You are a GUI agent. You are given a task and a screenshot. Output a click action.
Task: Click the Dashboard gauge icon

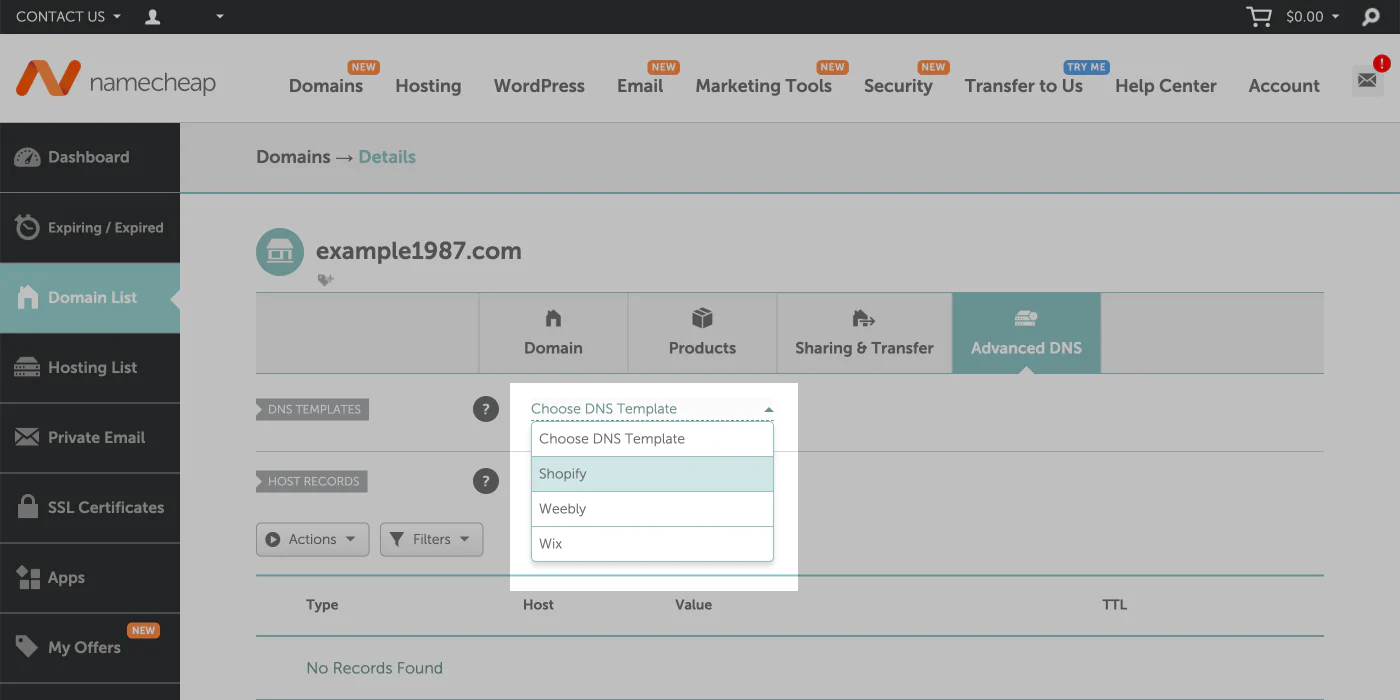click(x=28, y=157)
